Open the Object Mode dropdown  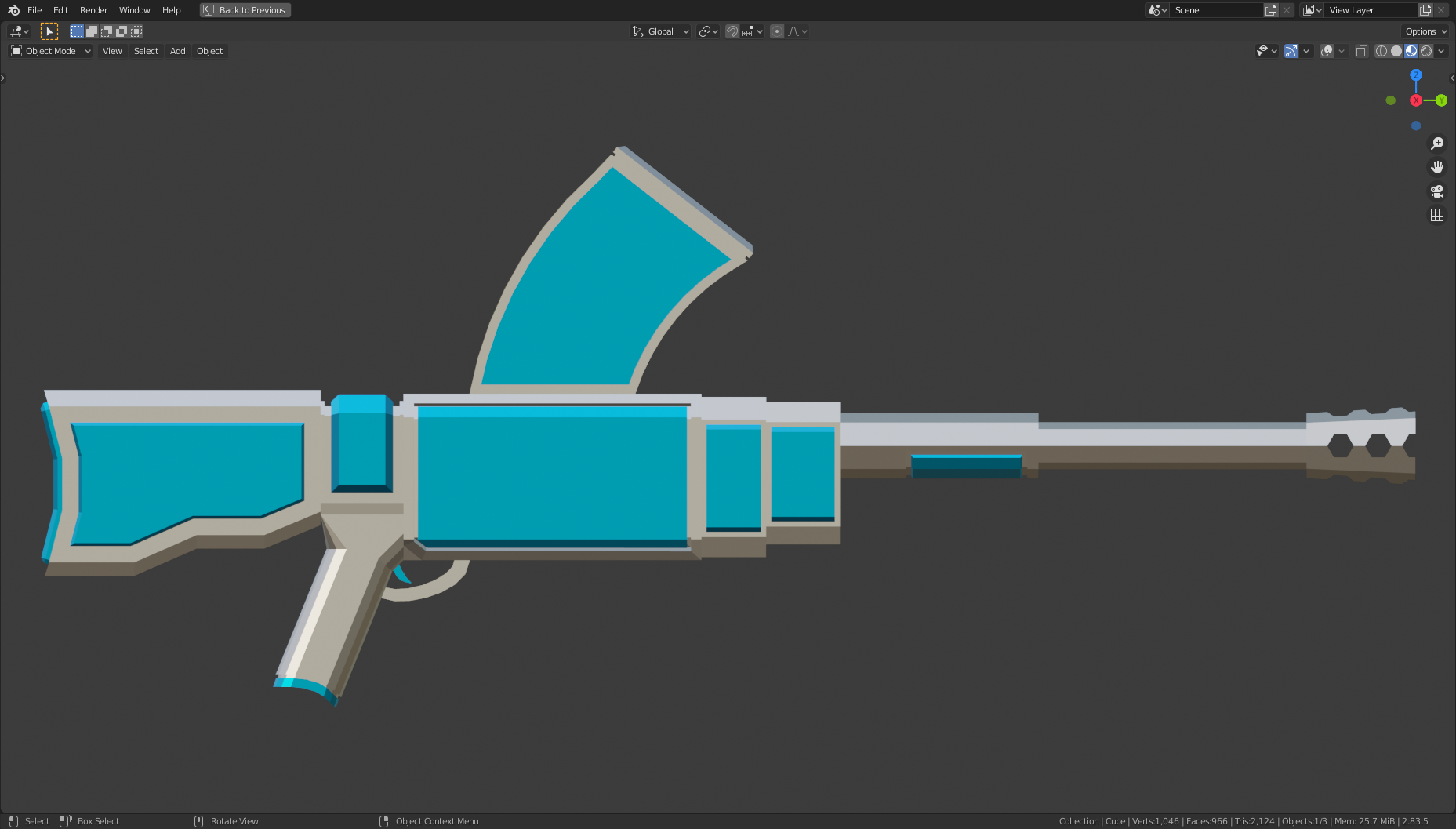[49, 50]
